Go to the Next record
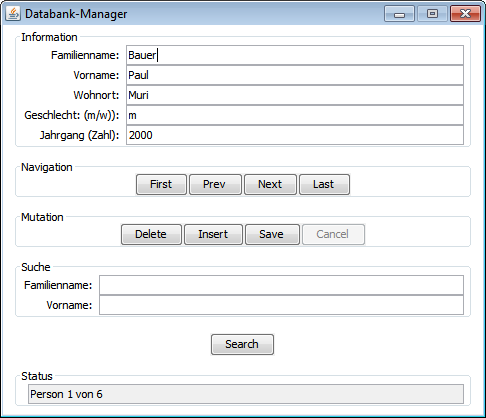Viewport: 486px width, 418px height. 270,184
